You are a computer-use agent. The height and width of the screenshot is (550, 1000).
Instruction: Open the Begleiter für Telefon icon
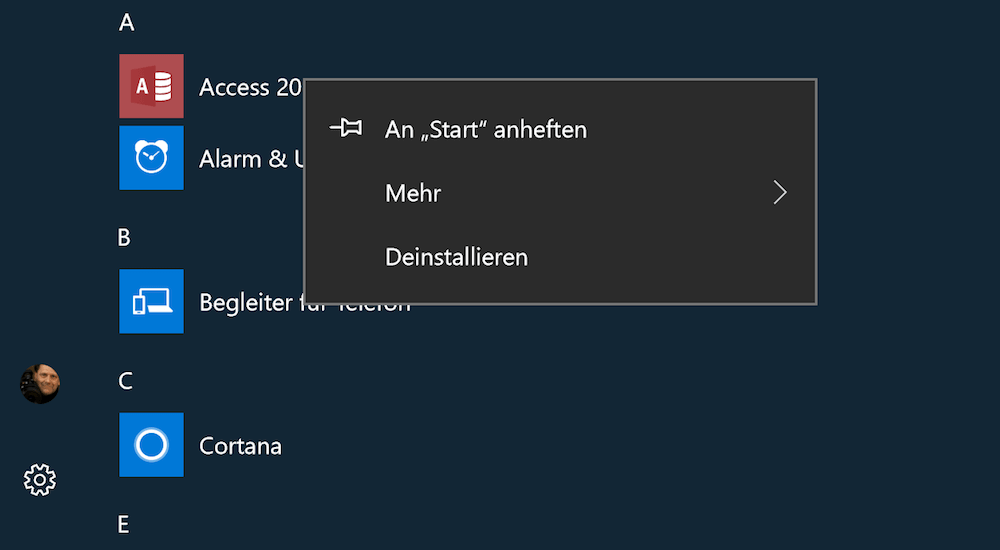point(151,301)
